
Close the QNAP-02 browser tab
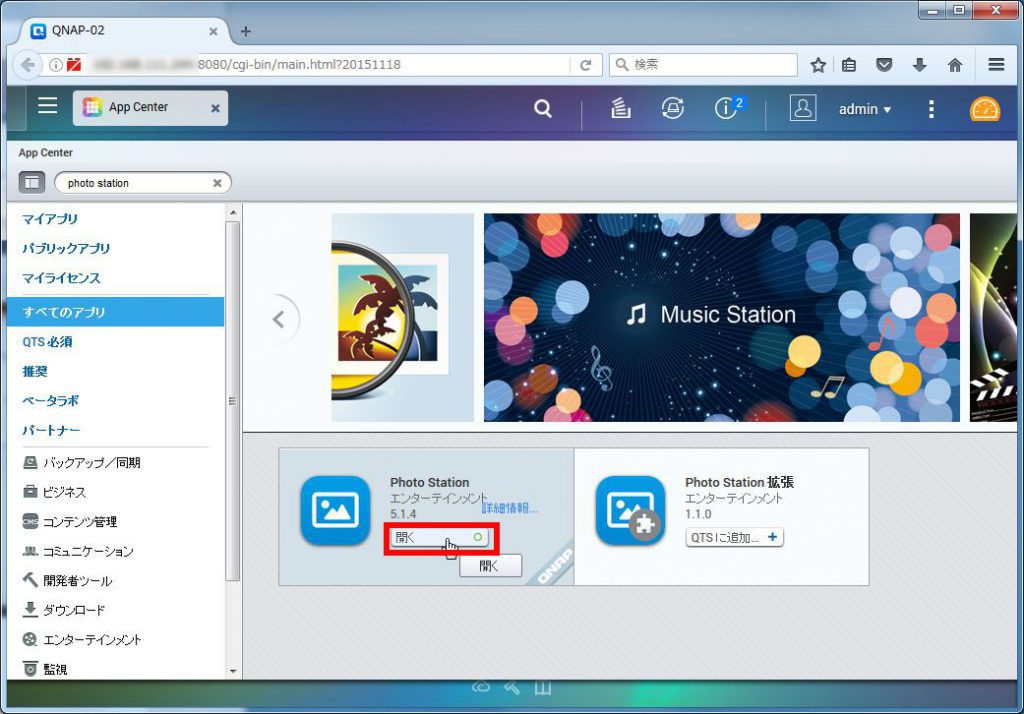(213, 31)
